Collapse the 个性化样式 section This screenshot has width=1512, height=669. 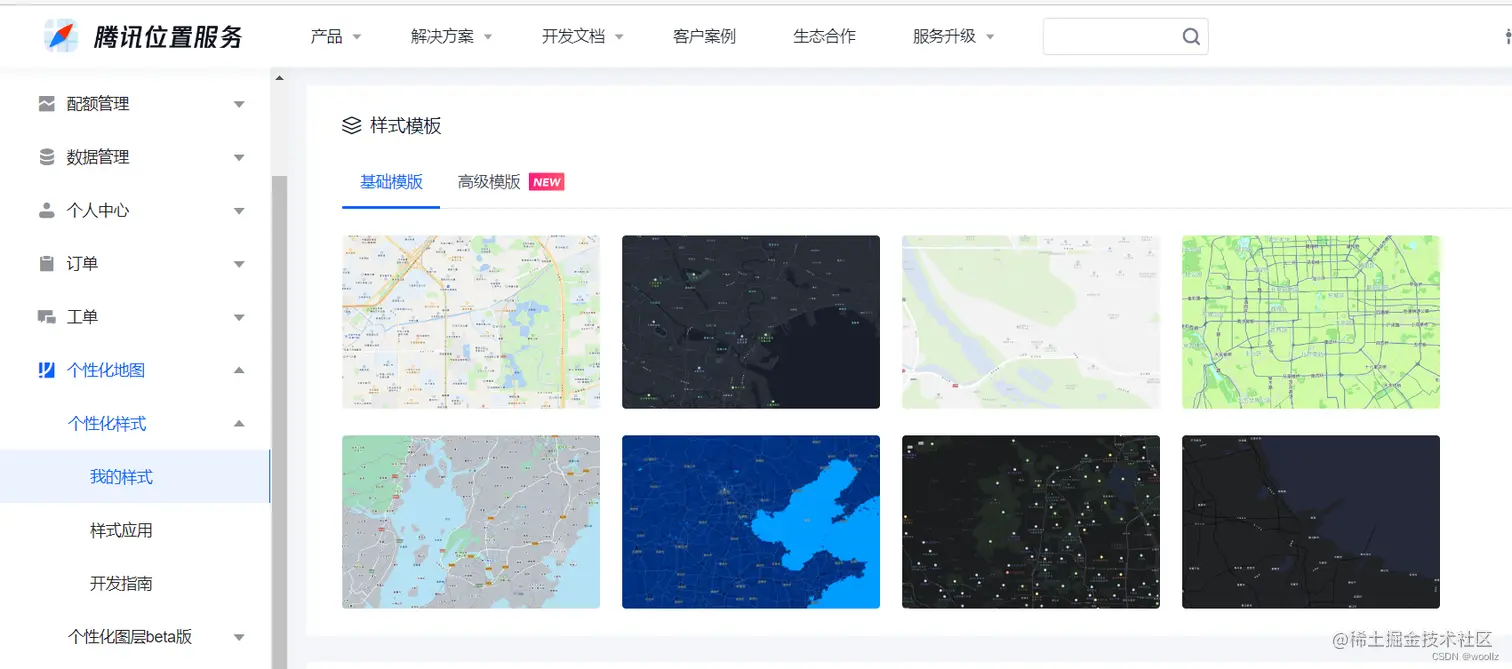point(239,423)
